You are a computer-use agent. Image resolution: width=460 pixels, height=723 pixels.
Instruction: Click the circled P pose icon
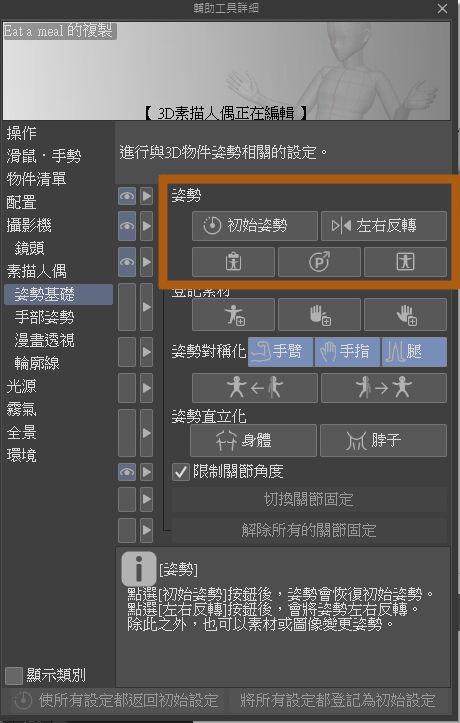[x=319, y=262]
